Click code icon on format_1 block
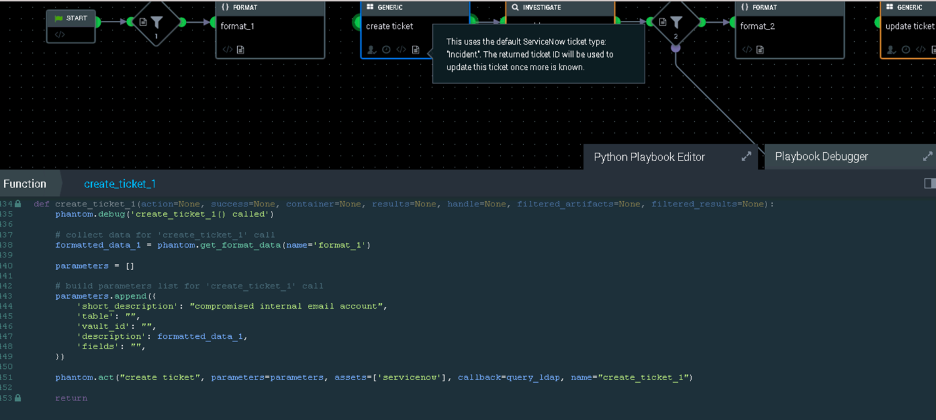Viewport: 936px width, 420px height. pyautogui.click(x=228, y=49)
